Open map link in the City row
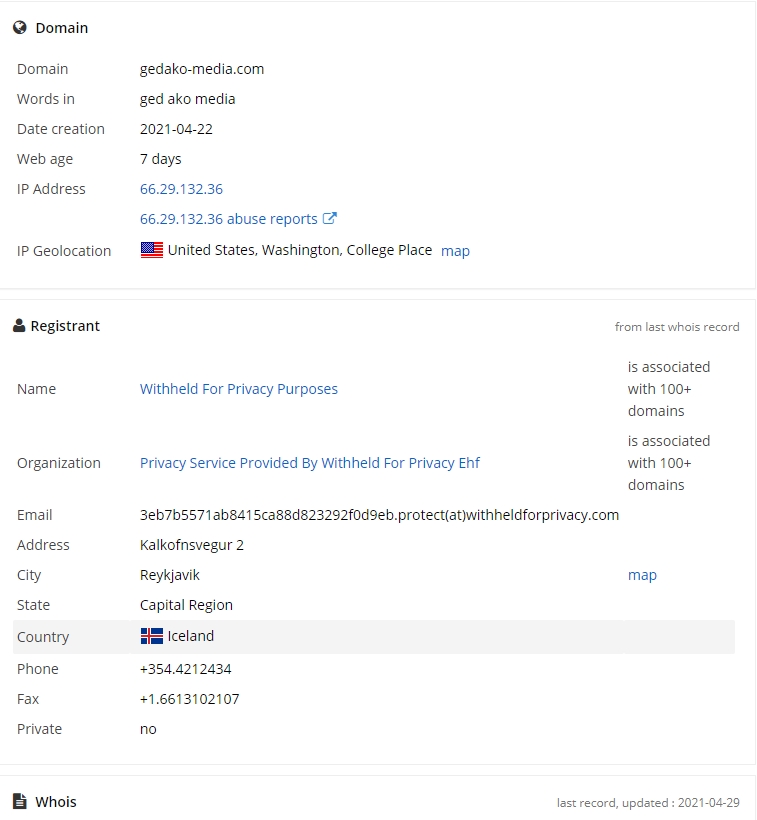The height and width of the screenshot is (820, 757). 642,575
